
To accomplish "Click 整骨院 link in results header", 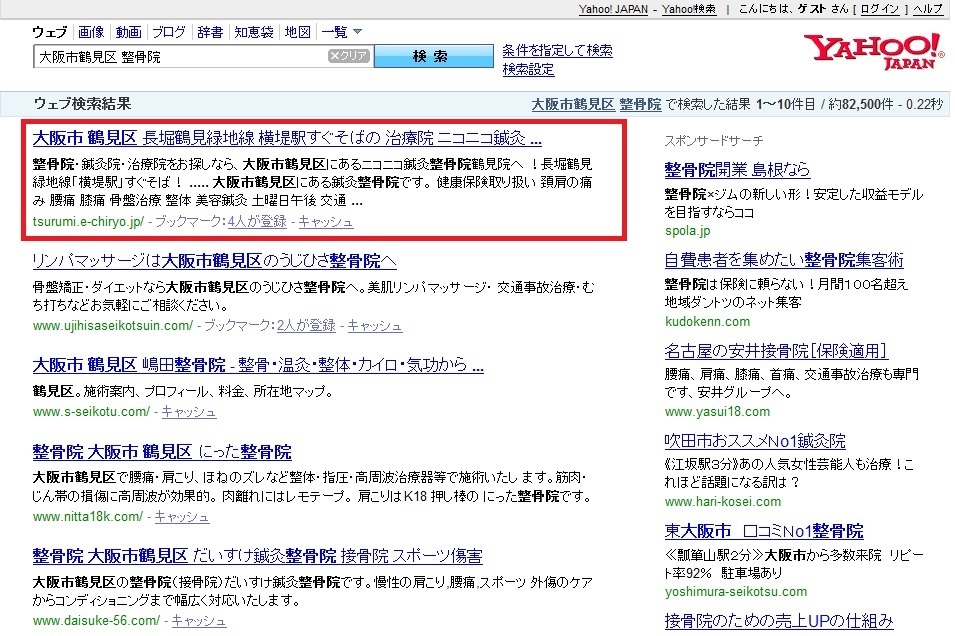I will [x=640, y=104].
